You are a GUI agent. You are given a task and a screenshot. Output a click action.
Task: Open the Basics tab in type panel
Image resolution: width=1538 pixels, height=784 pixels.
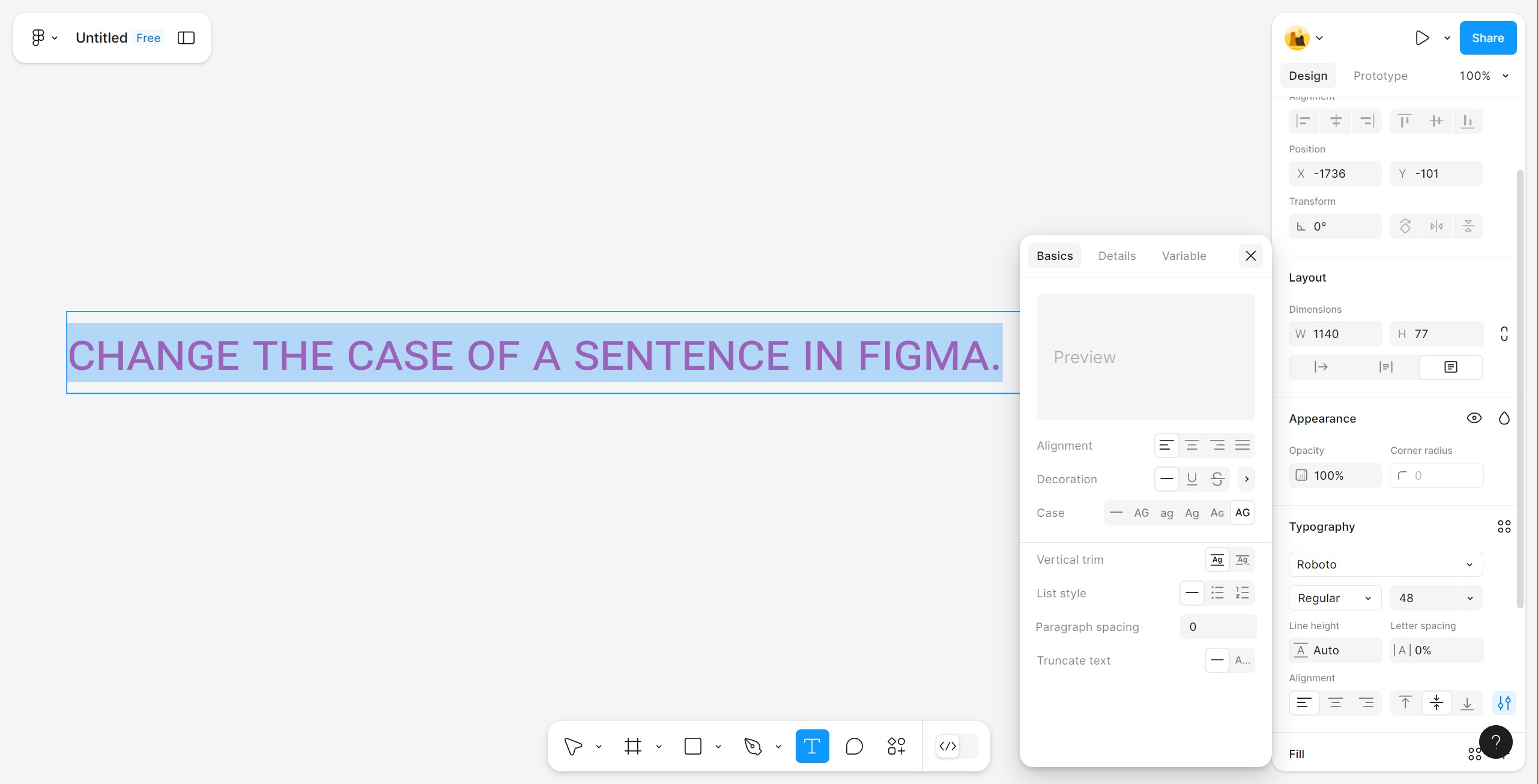[x=1055, y=256]
